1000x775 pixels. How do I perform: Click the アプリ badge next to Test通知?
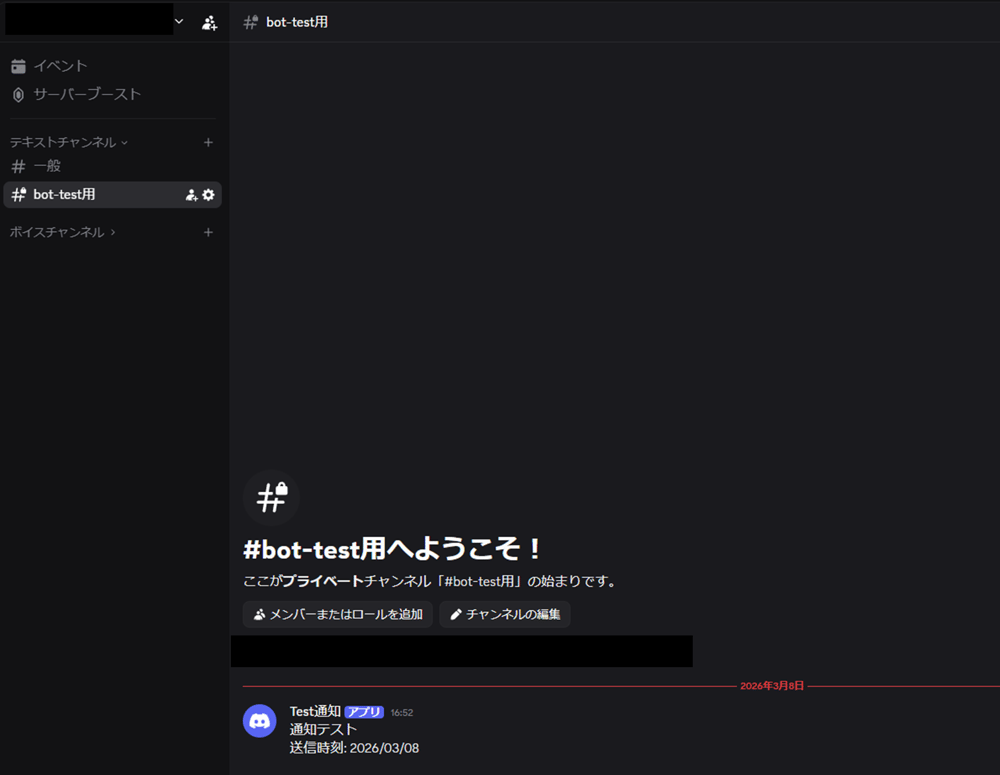pyautogui.click(x=364, y=712)
